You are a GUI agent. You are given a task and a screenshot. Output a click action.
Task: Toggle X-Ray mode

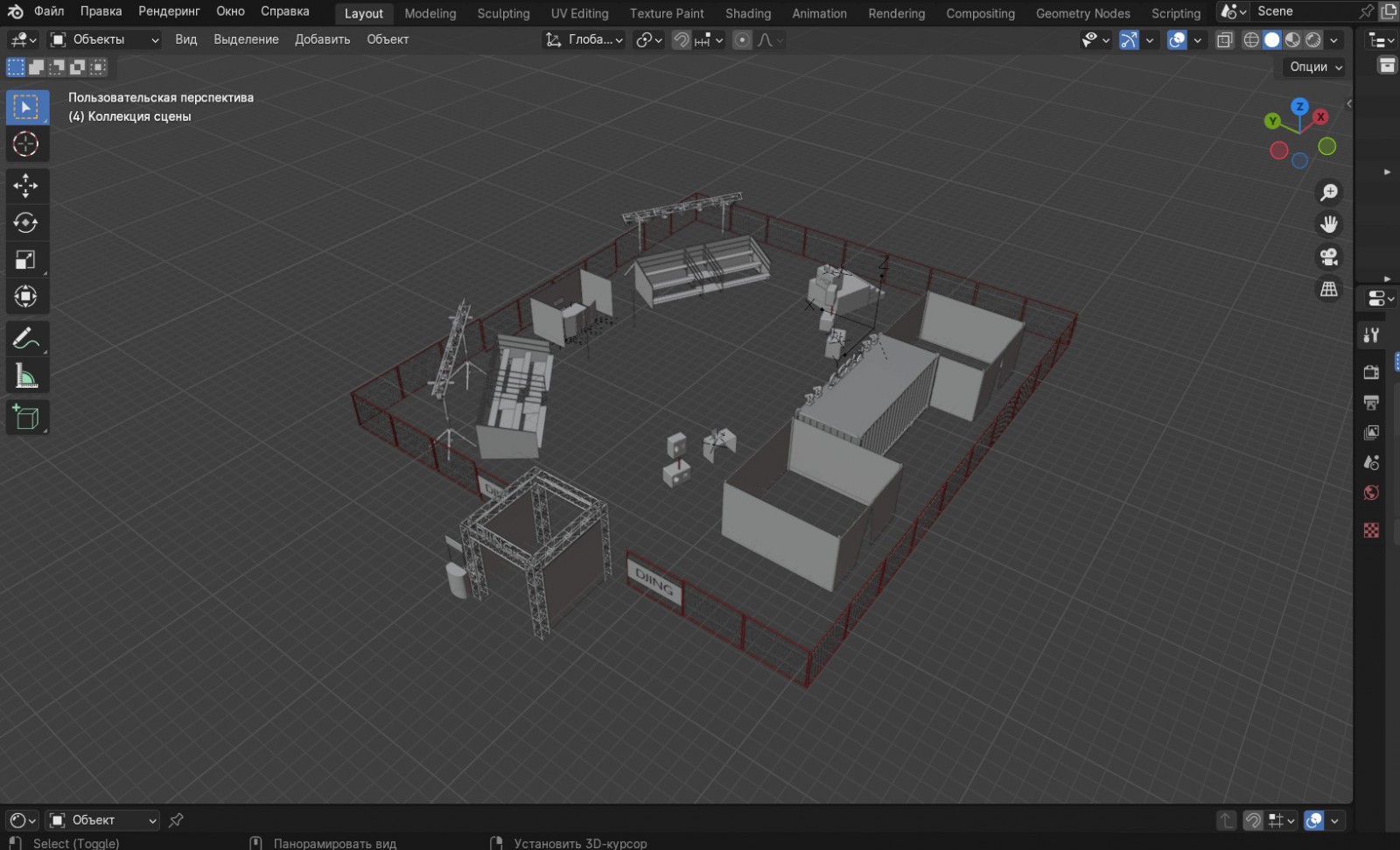point(1225,39)
